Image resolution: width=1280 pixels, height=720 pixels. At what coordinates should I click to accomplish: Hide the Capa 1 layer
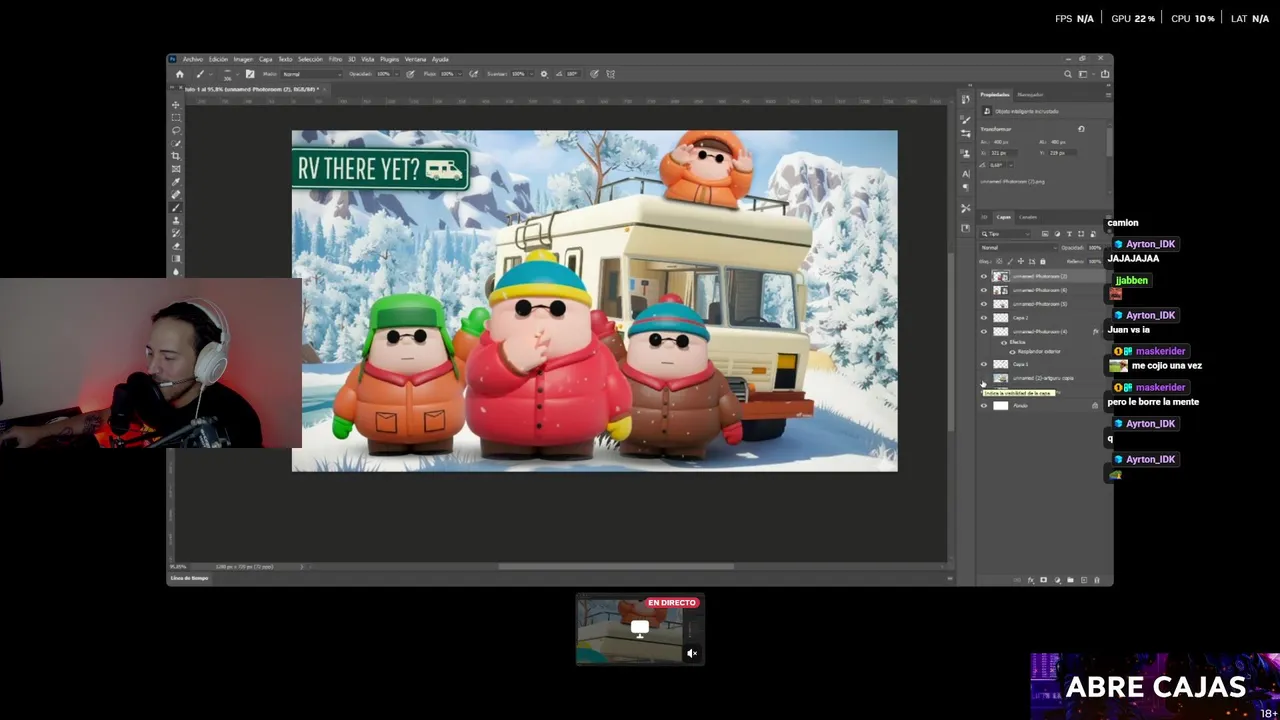click(983, 364)
